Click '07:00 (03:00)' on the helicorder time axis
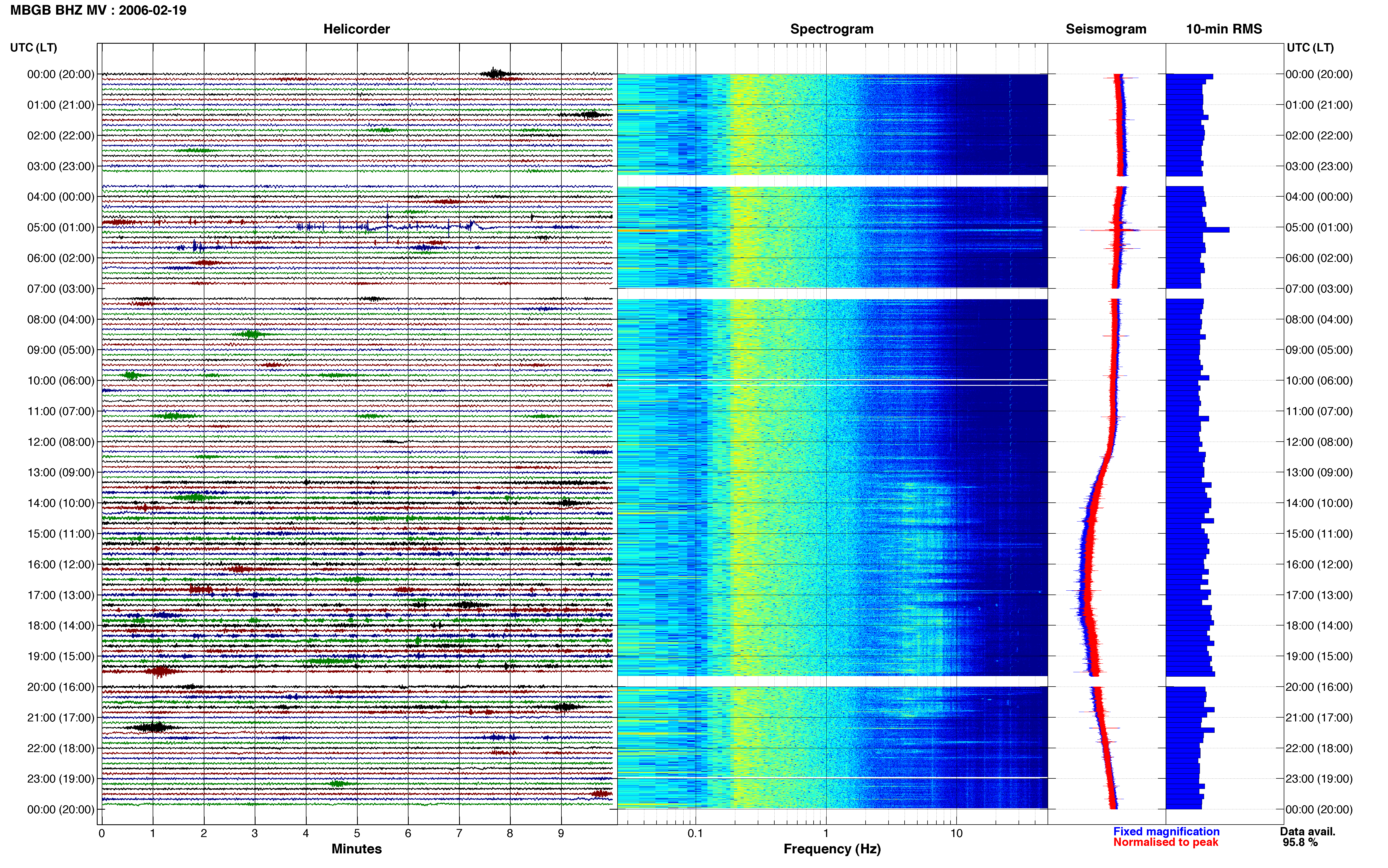Viewport: 1388px width, 868px height. (x=61, y=289)
